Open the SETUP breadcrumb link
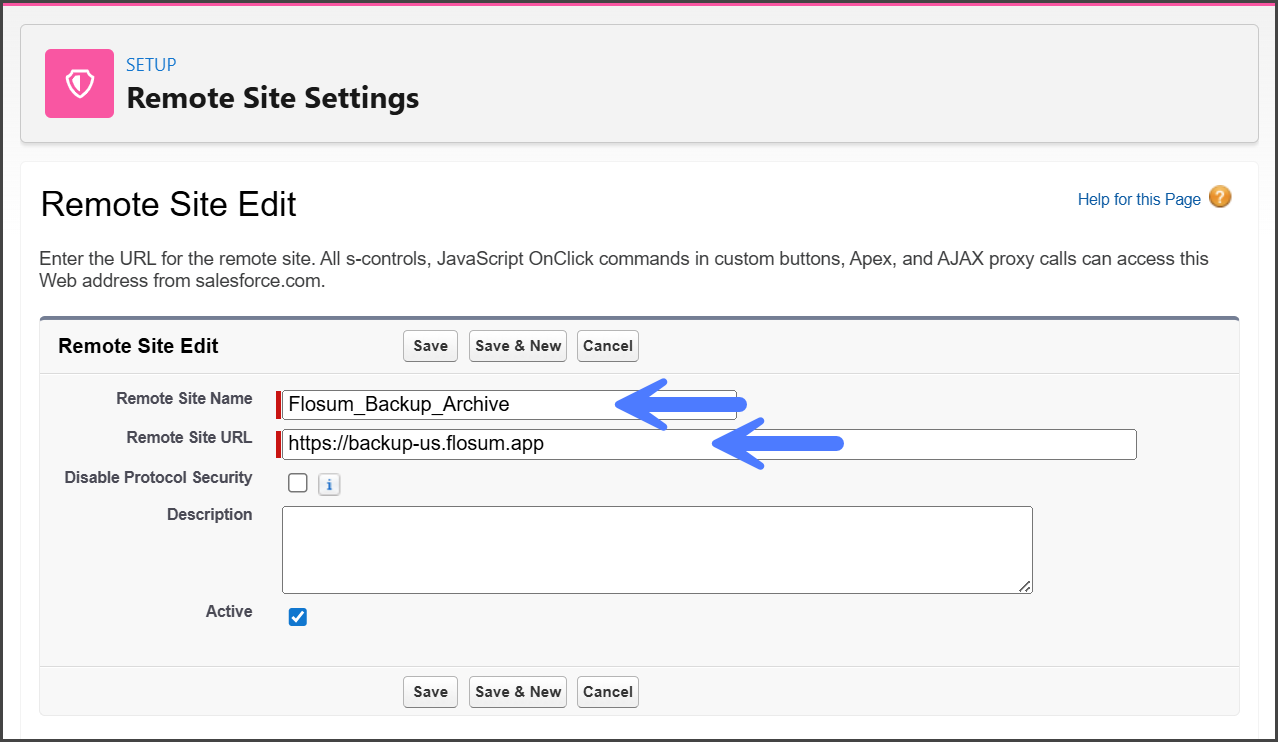Image resolution: width=1278 pixels, height=742 pixels. [151, 65]
